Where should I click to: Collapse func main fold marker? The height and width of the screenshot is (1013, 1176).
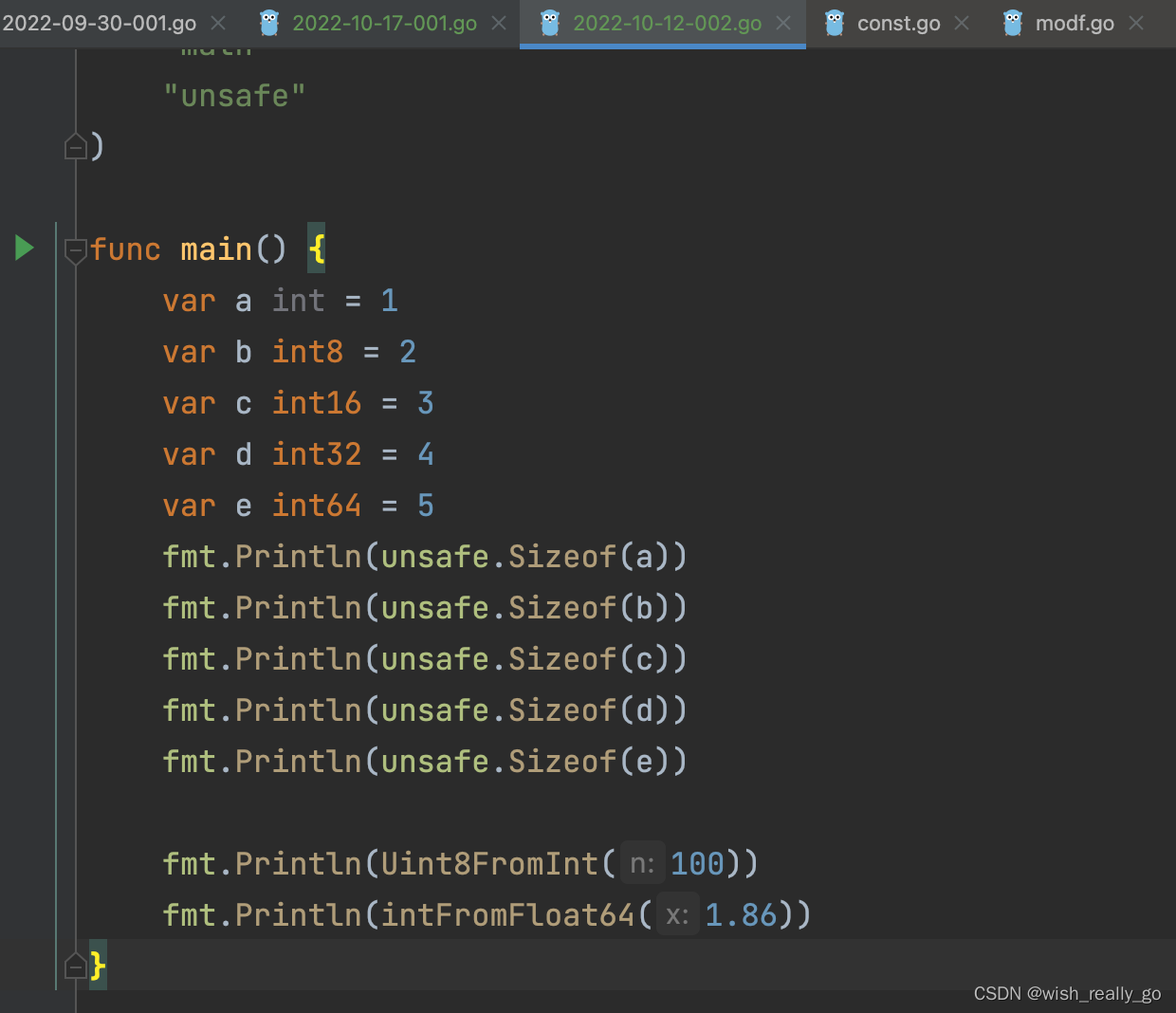[76, 250]
